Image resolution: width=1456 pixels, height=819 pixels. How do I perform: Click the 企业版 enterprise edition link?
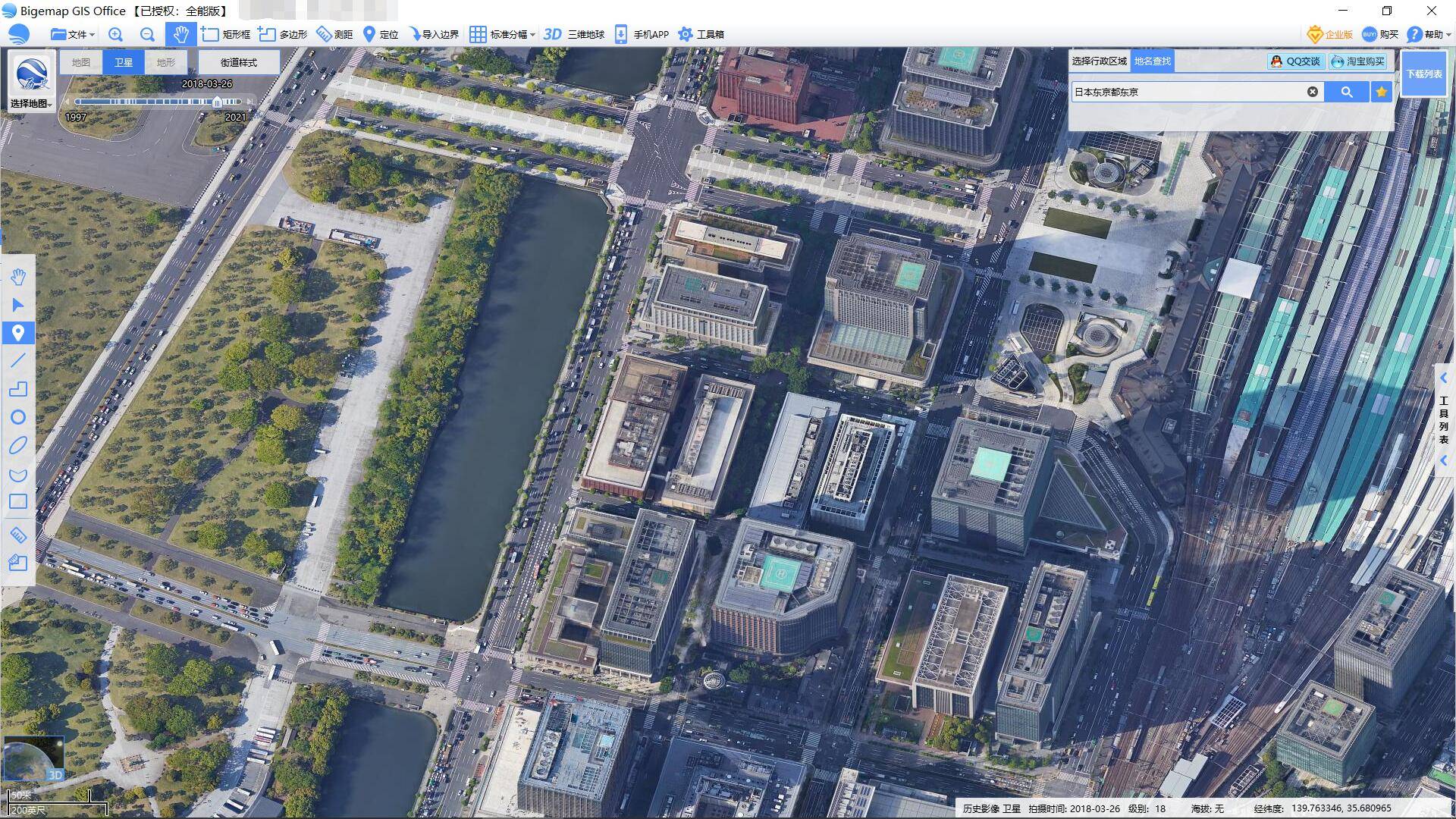coord(1330,34)
